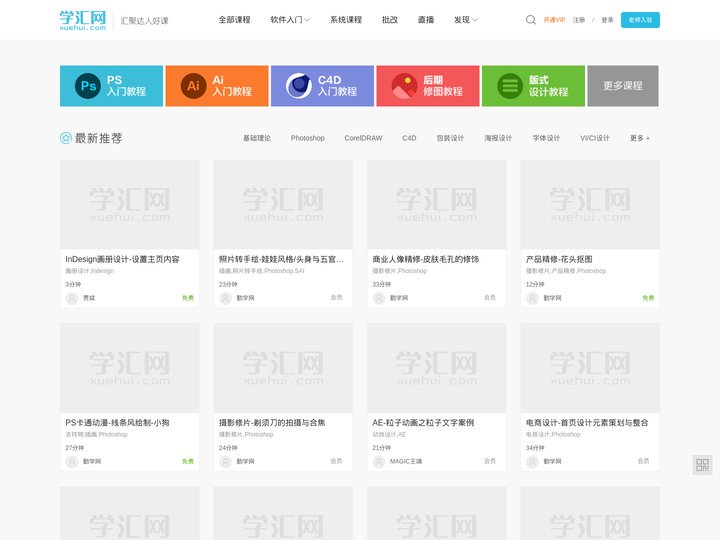
Task: Open thumbnail of 照片转手绘-娃娃风格 course
Action: [x=283, y=204]
